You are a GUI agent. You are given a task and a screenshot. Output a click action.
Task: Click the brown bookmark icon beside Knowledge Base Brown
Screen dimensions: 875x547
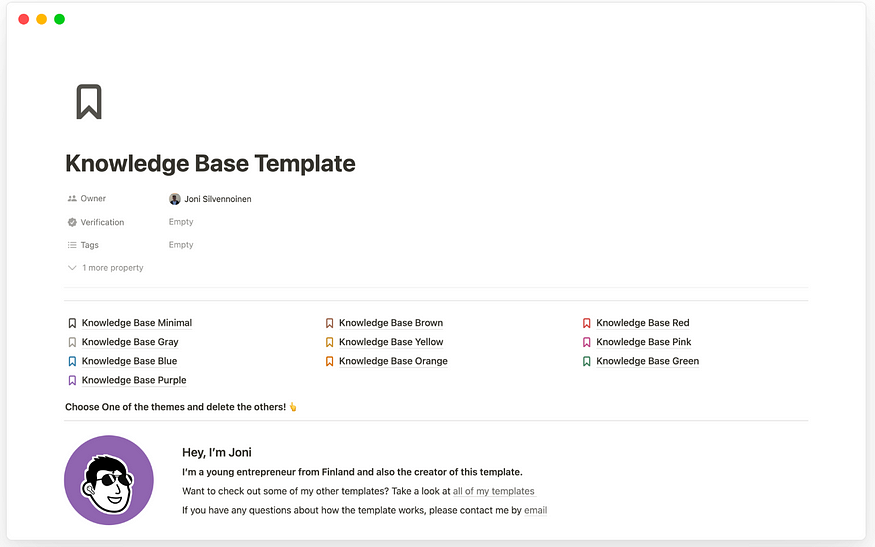329,323
